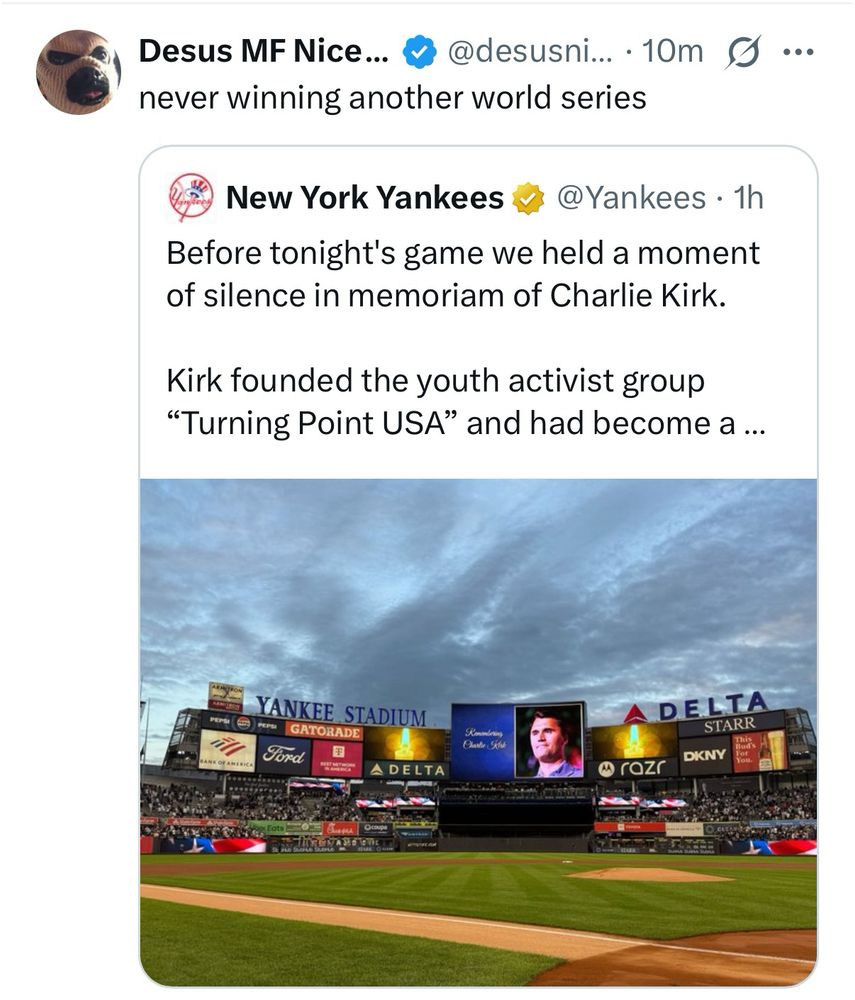
Task: Open Desus MF Nice profile avatar
Action: pos(78,72)
